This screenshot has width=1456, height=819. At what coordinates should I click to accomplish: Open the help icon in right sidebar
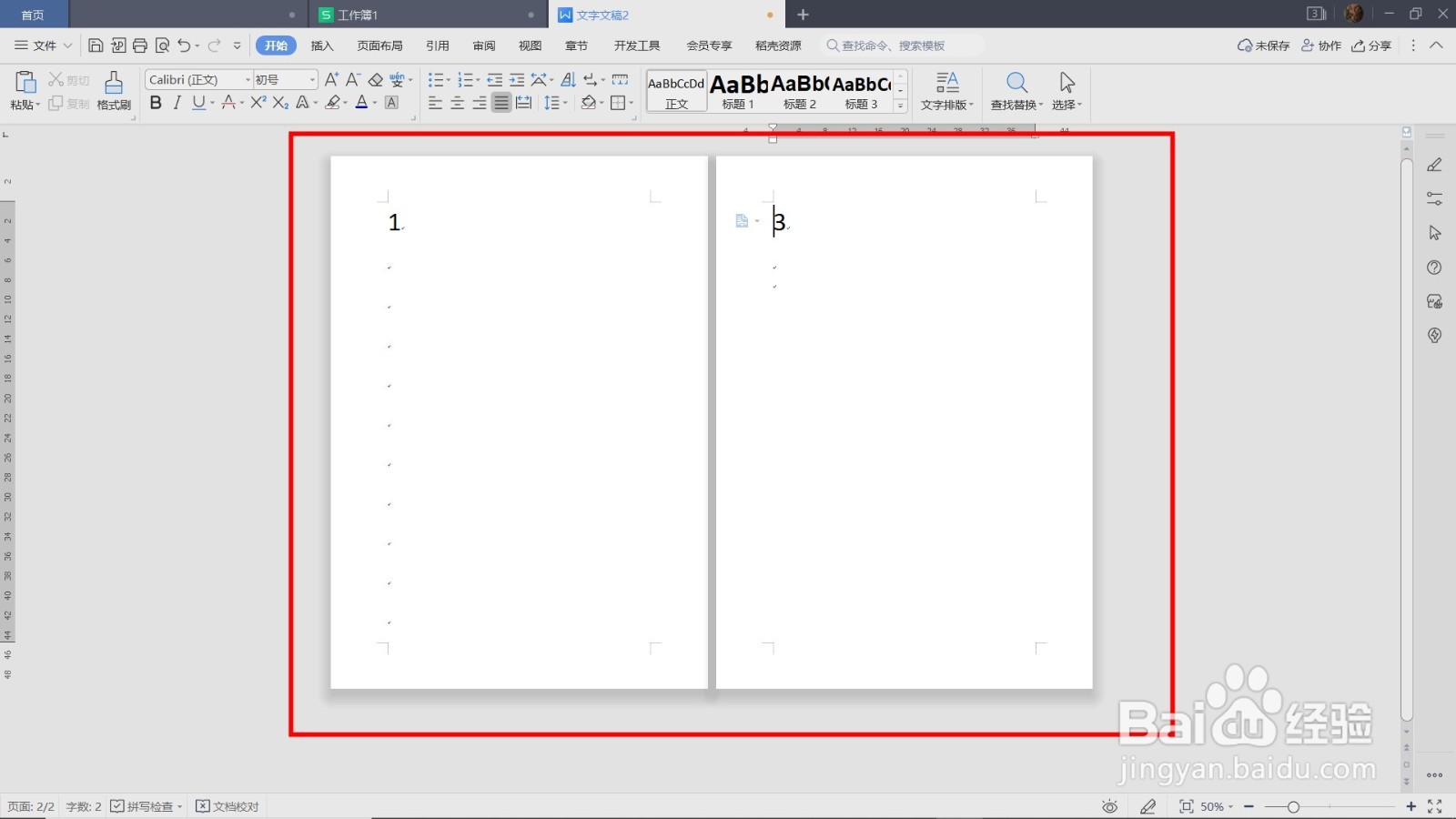(x=1435, y=268)
